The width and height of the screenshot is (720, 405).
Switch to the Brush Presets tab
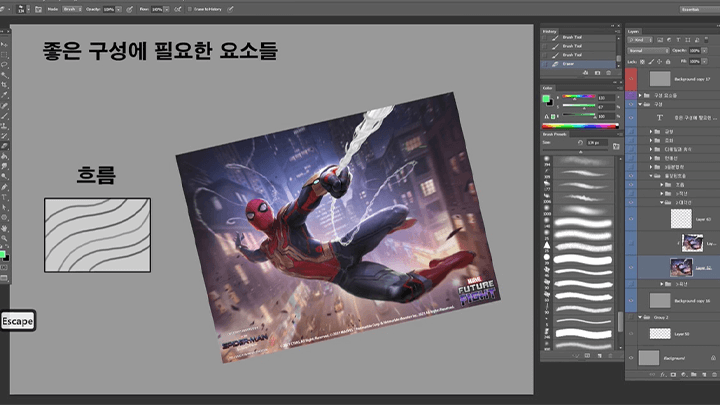click(555, 134)
